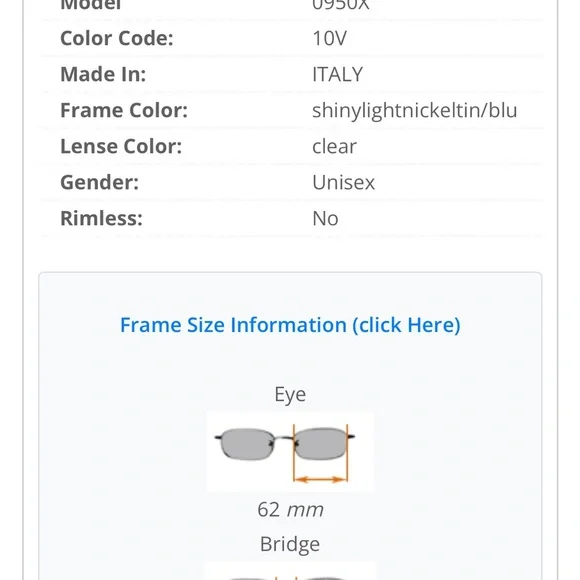Select the Rimless label
Viewport: 580px width, 580px height.
pos(101,218)
